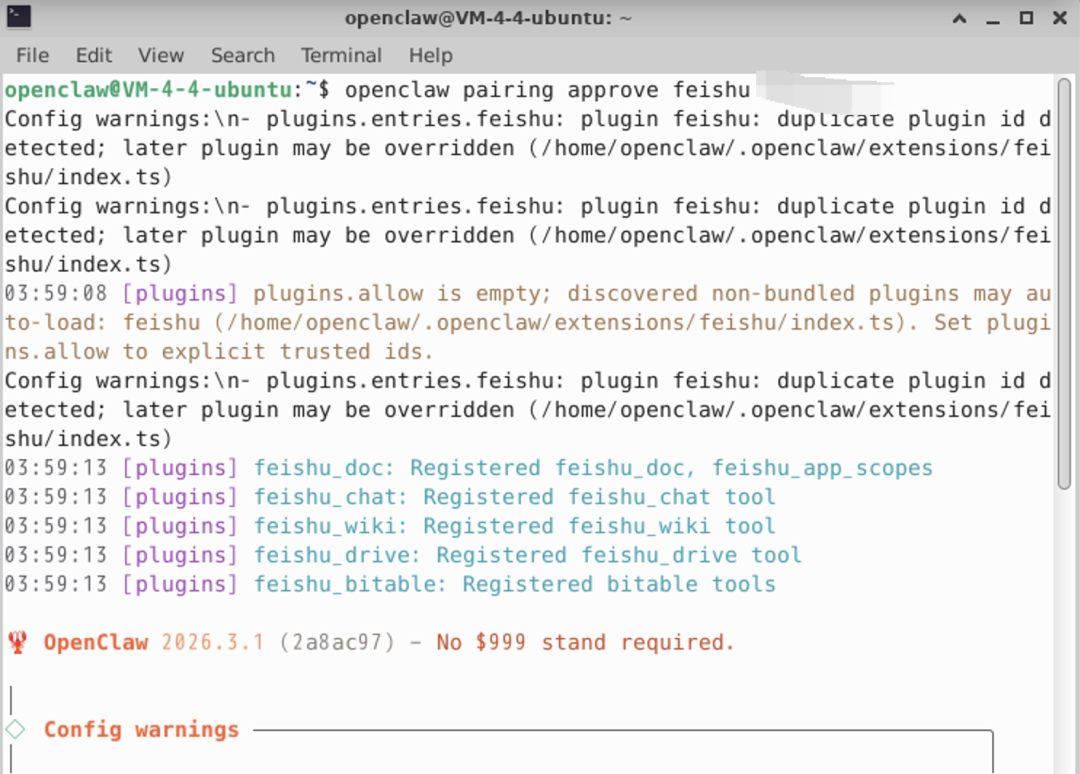Show the Terminal menu
Viewport: 1080px width, 774px height.
[x=341, y=55]
